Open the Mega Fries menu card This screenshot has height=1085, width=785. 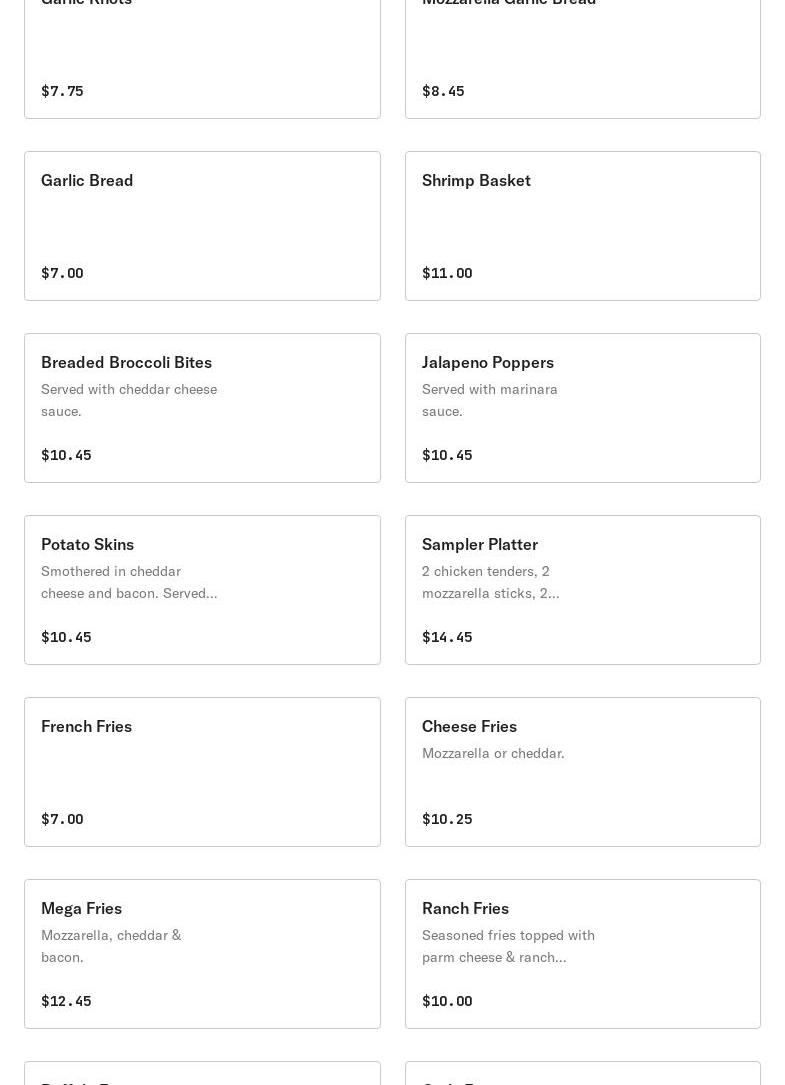coord(202,954)
